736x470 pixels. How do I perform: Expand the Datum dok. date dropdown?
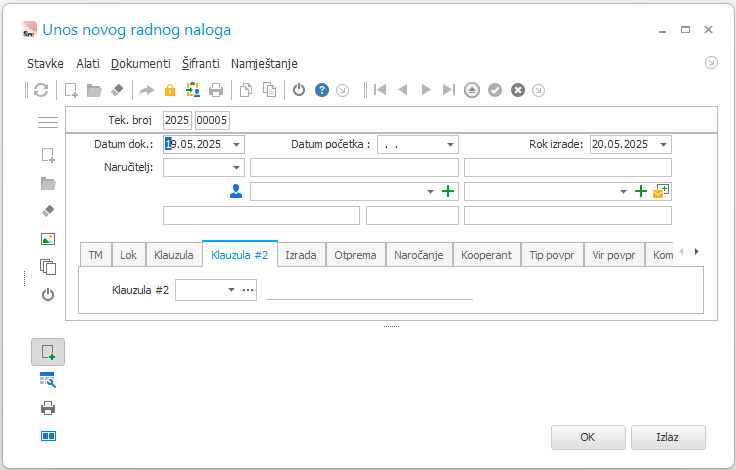click(x=237, y=145)
